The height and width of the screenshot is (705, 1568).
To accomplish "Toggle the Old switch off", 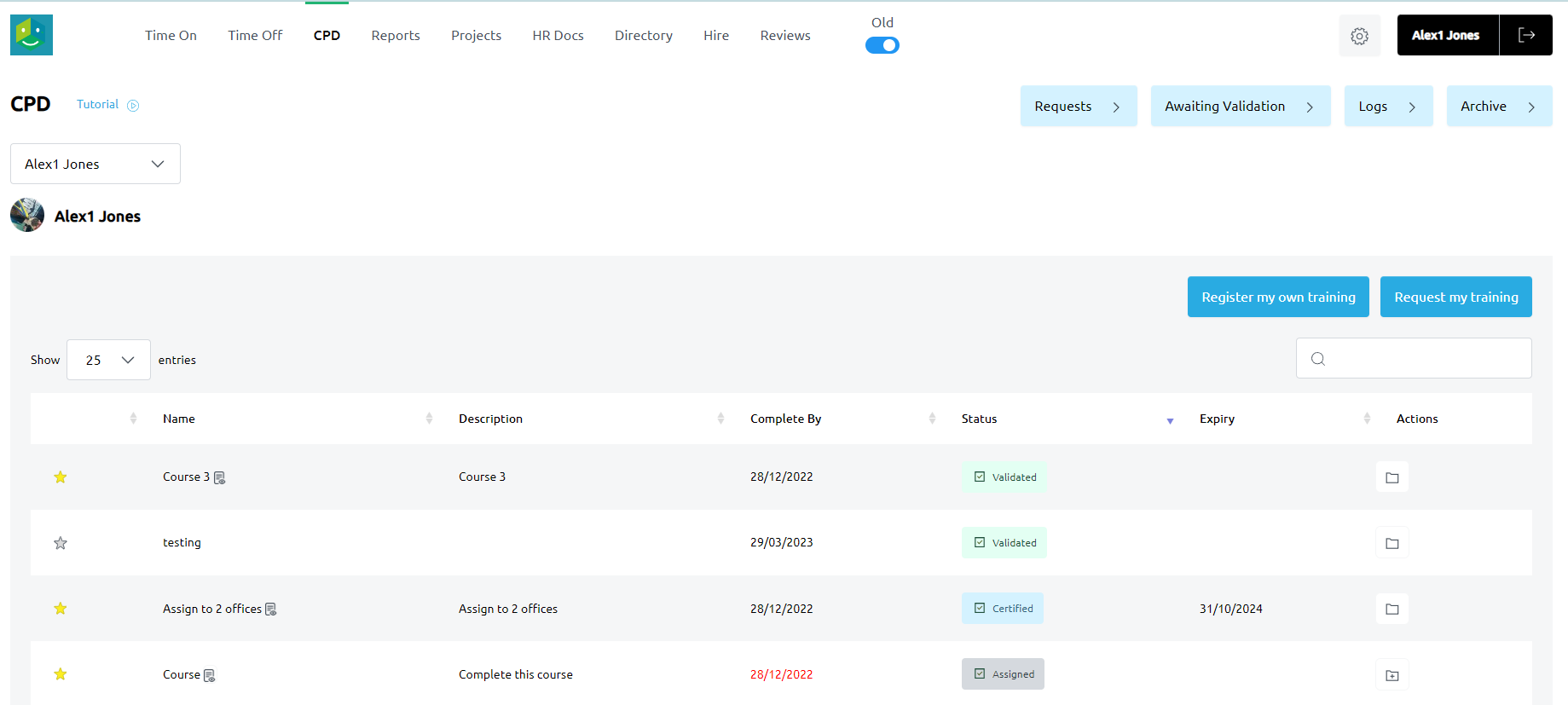I will pos(882,45).
